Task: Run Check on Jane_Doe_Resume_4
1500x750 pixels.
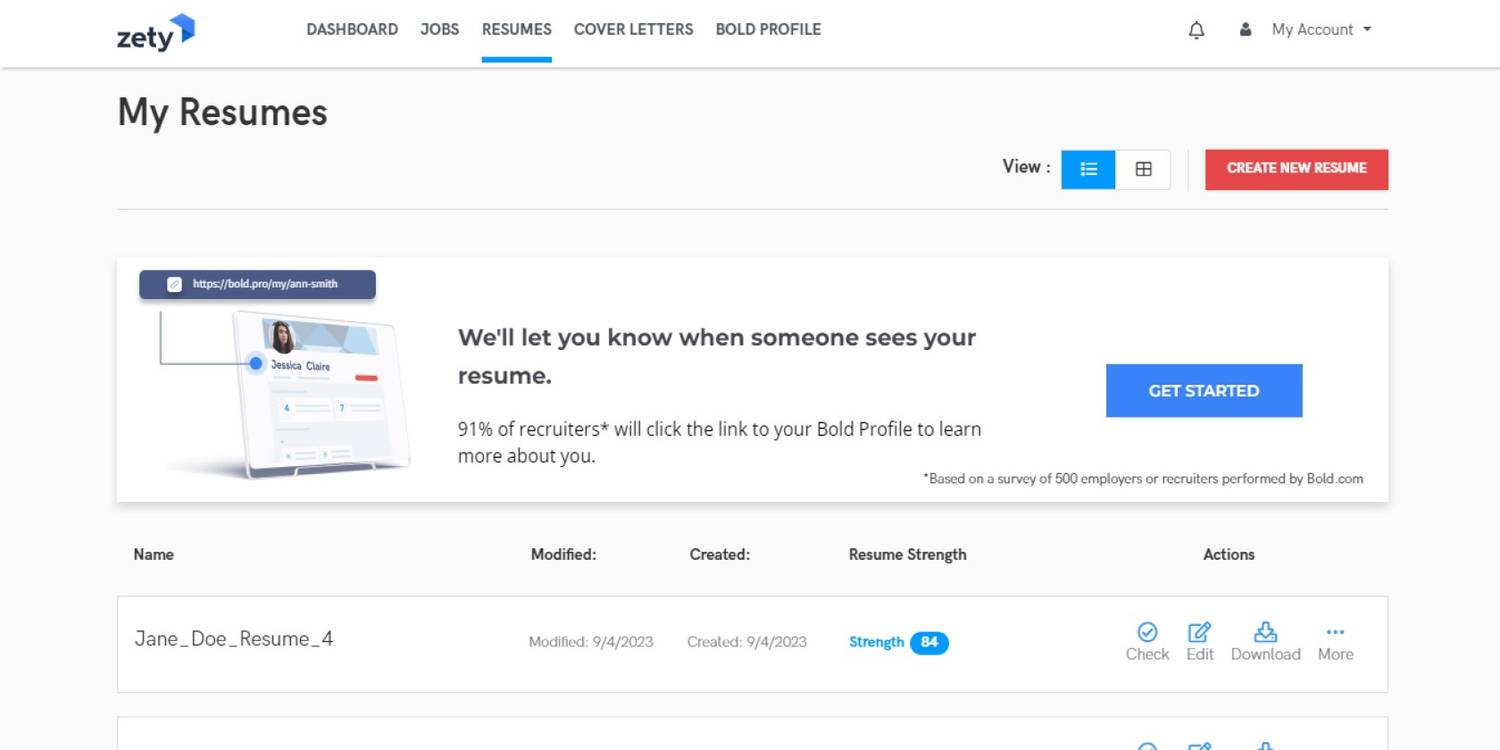Action: click(1147, 642)
